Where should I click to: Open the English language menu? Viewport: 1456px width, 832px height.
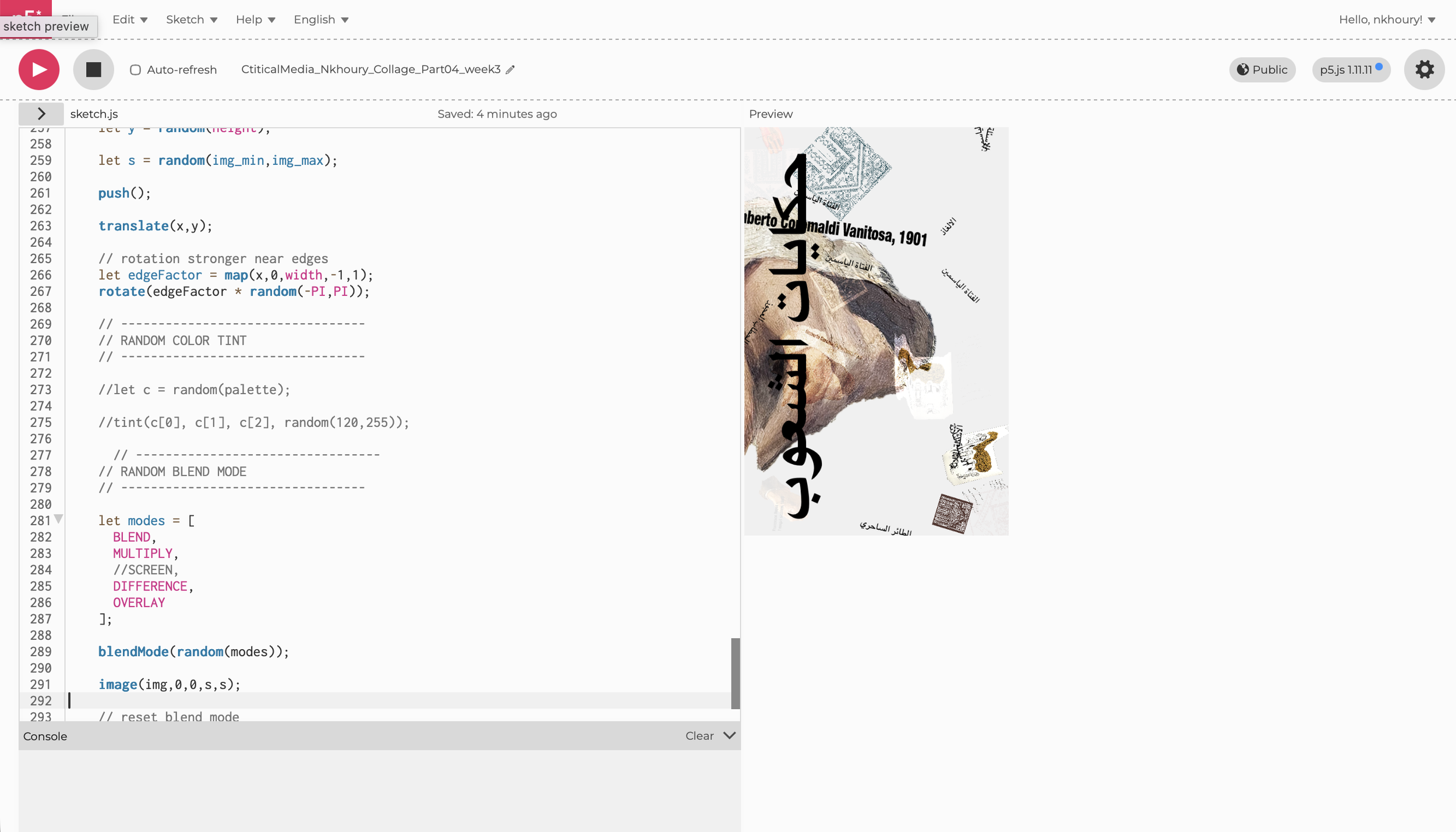(321, 19)
